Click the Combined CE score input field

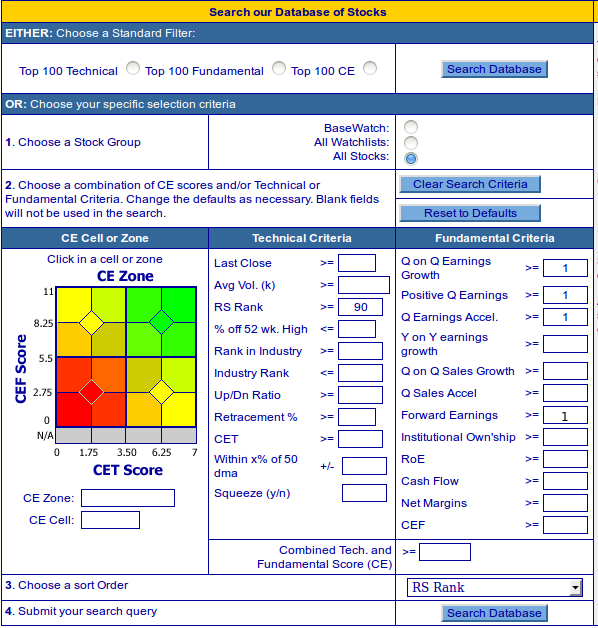(445, 552)
